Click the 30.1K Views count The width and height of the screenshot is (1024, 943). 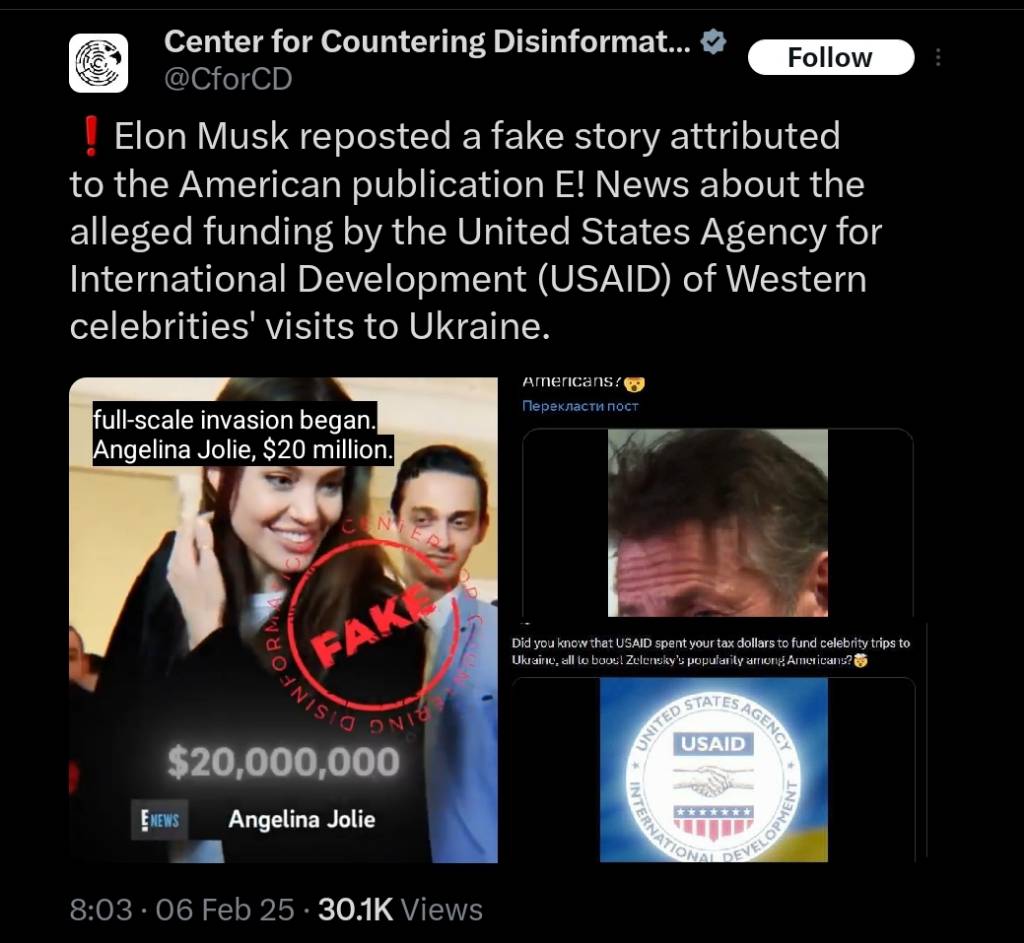tap(400, 909)
